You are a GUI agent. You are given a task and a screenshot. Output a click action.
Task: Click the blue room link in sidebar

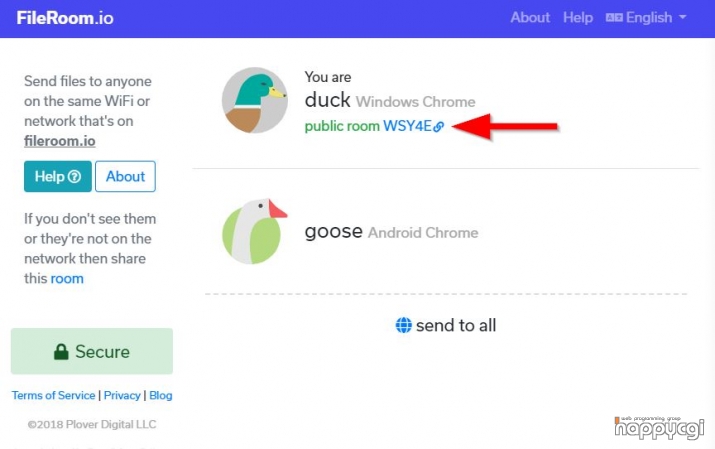(67, 279)
